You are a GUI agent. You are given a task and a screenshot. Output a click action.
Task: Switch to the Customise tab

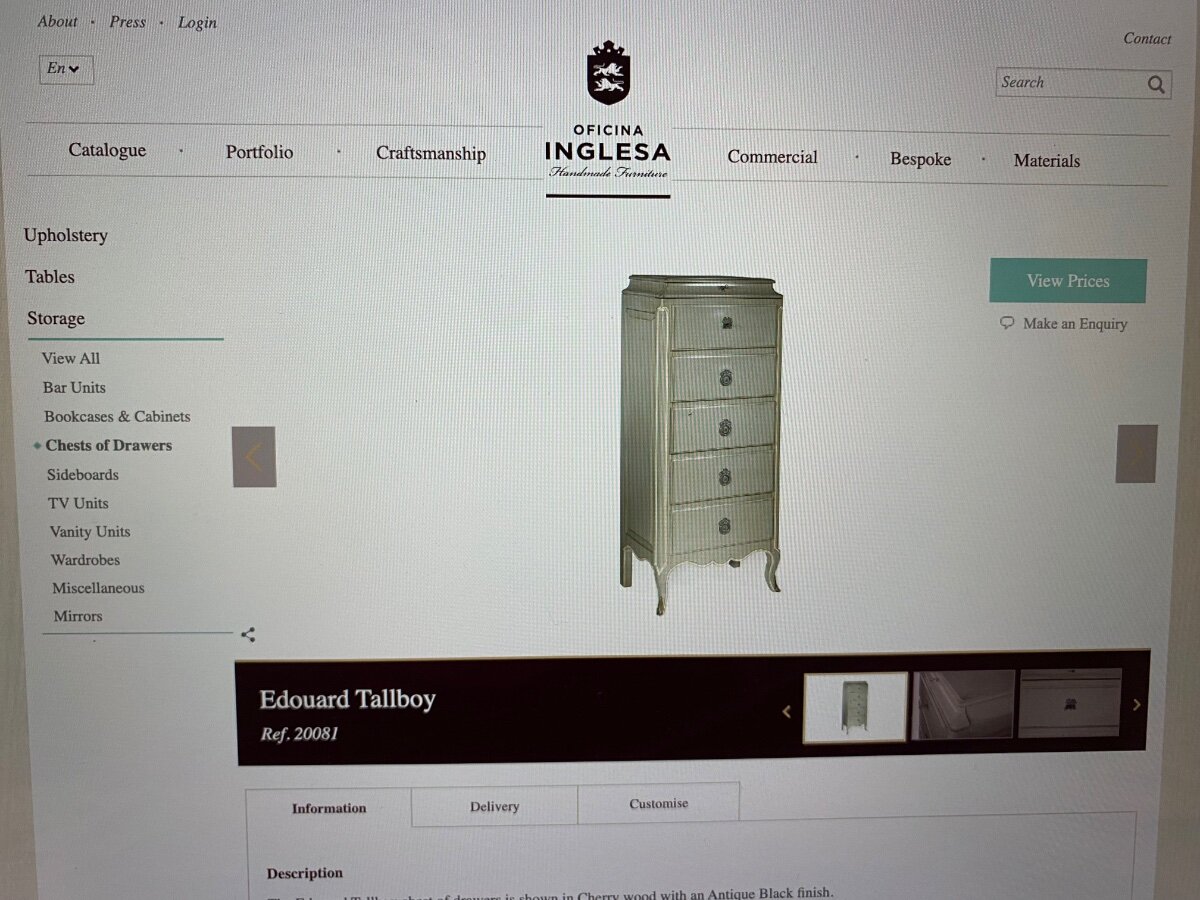659,803
